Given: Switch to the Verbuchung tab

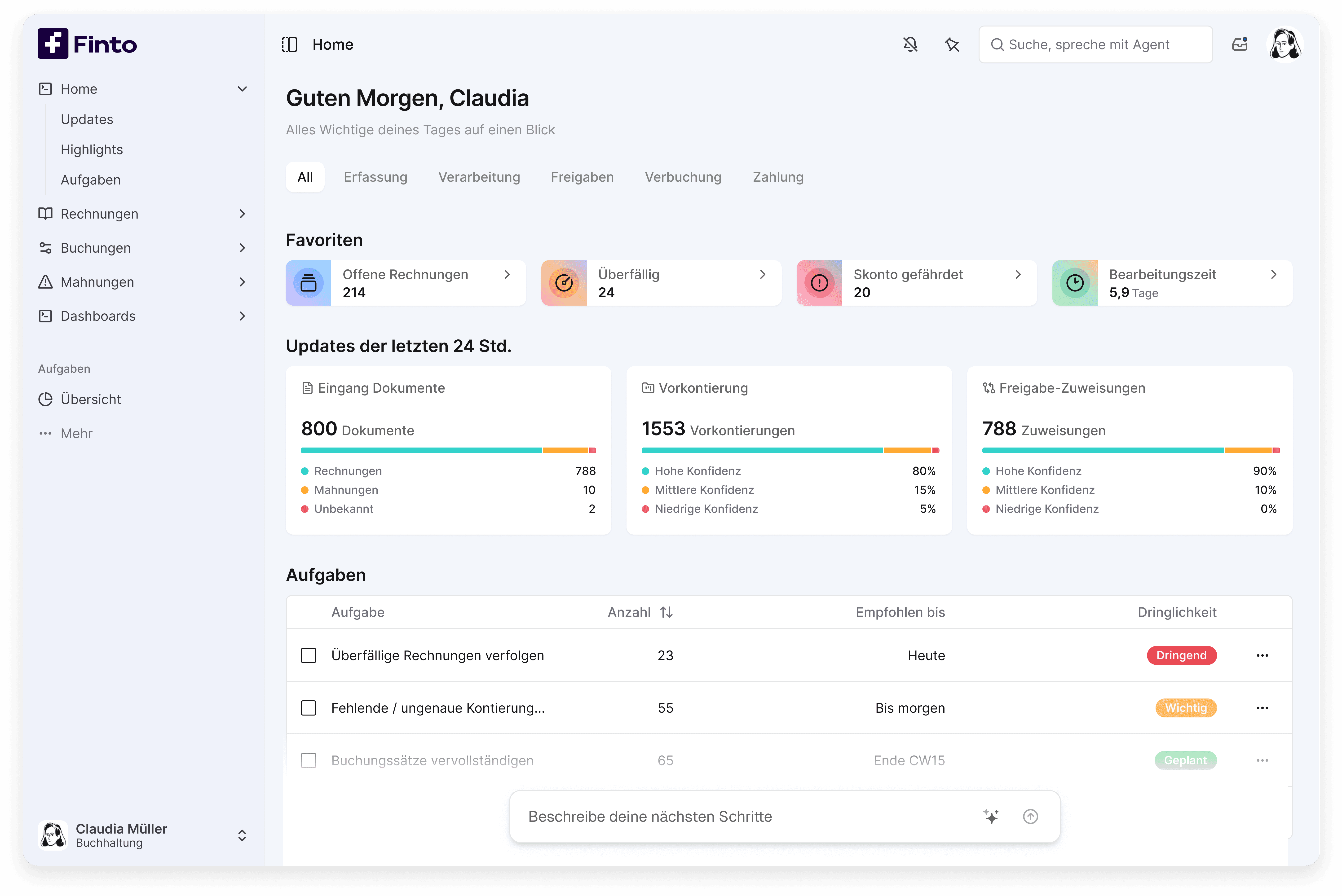Looking at the screenshot, I should coord(683,177).
